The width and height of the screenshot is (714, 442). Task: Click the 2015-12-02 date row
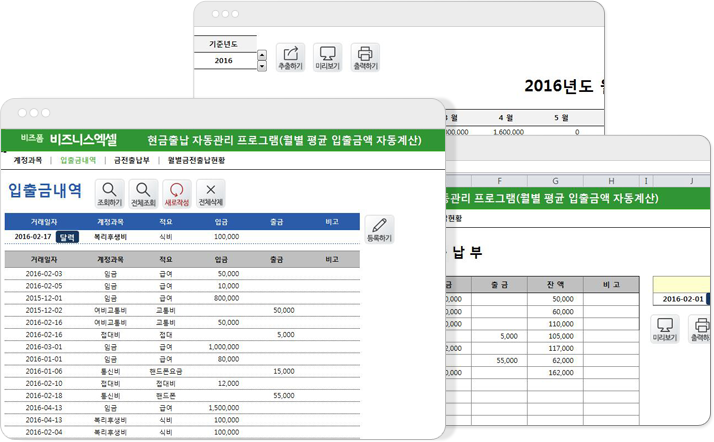[44, 310]
